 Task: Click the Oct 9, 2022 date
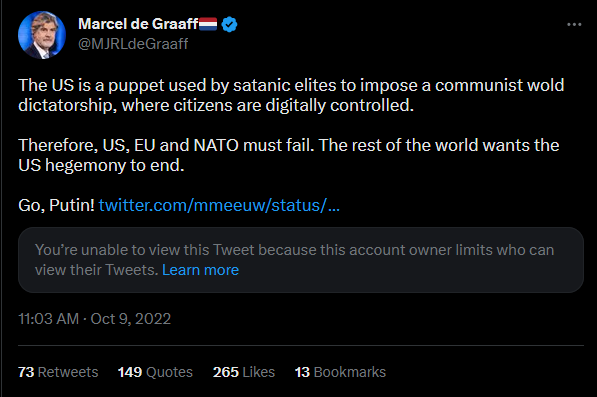(131, 319)
